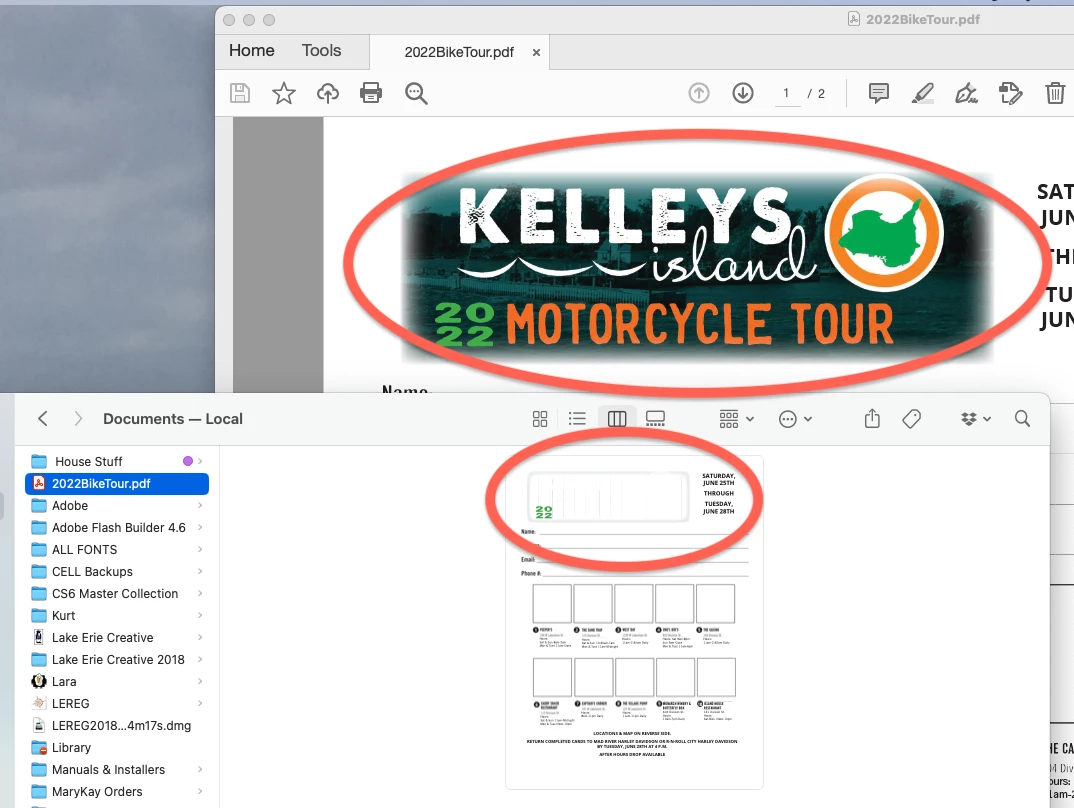
Task: Go to previous page with up arrow
Action: pos(699,92)
